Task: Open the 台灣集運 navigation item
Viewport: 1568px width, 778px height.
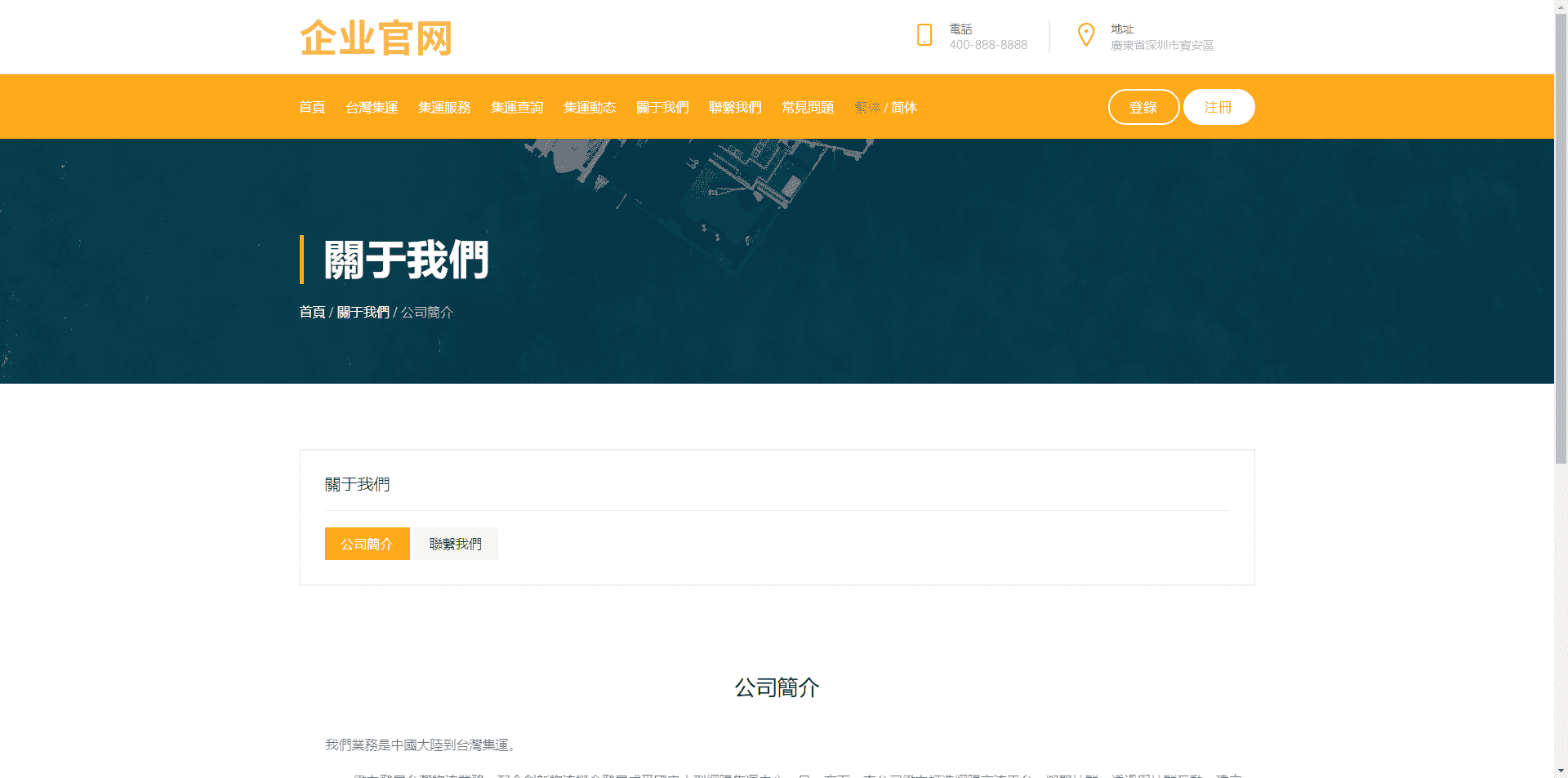Action: [x=372, y=107]
